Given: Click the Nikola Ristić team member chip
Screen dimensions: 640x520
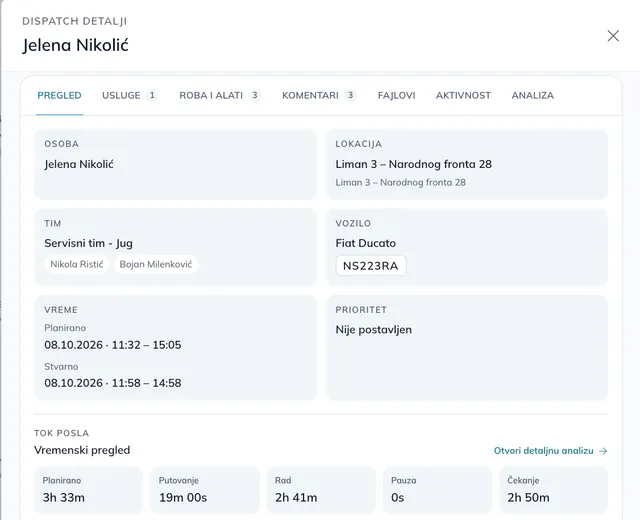Looking at the screenshot, I should (77, 264).
